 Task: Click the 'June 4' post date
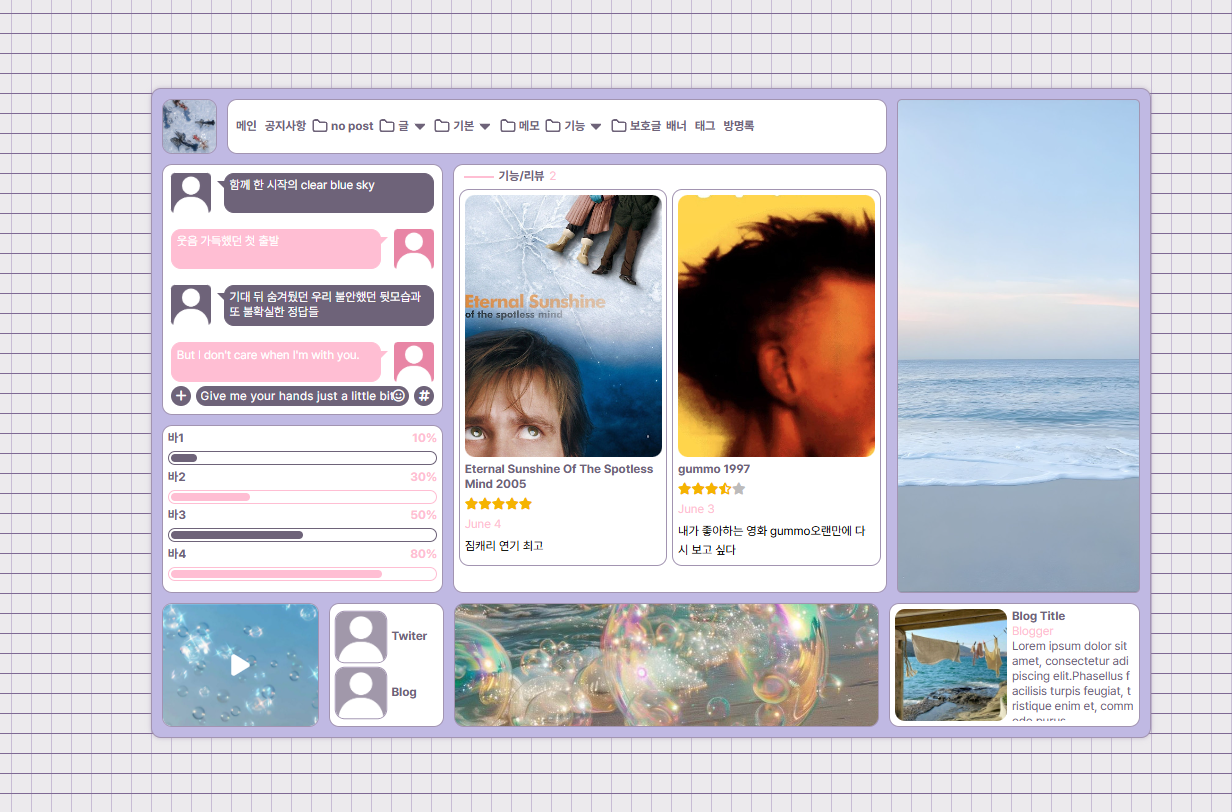(x=483, y=524)
